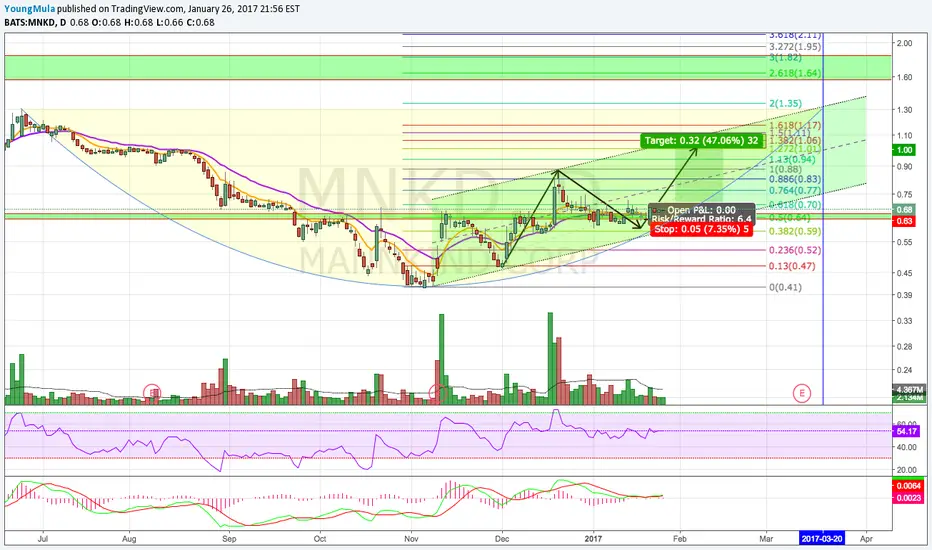Click the Jul label on the time axis

click(x=43, y=539)
